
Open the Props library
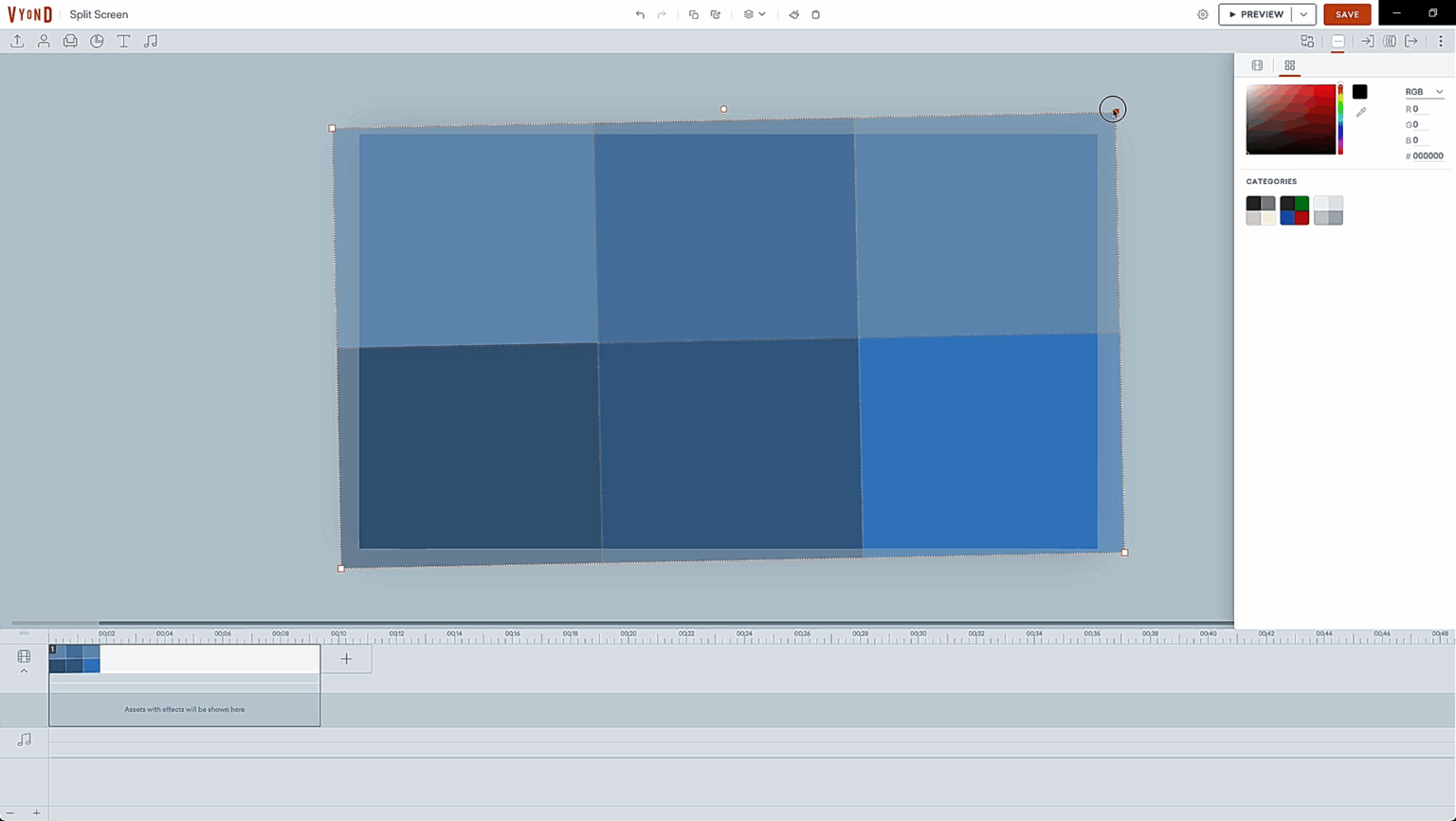[x=70, y=41]
